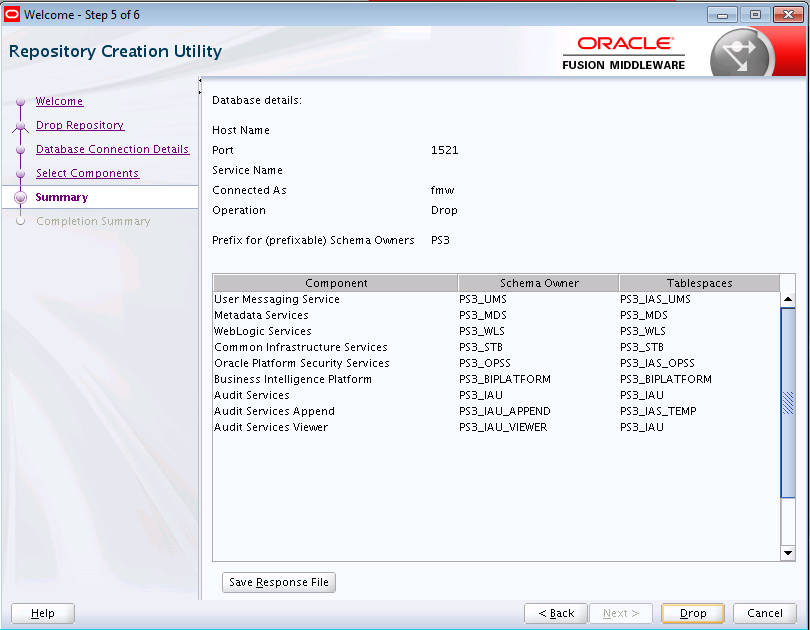The image size is (810, 630).
Task: Click the table scrollbar up arrow
Action: (788, 300)
